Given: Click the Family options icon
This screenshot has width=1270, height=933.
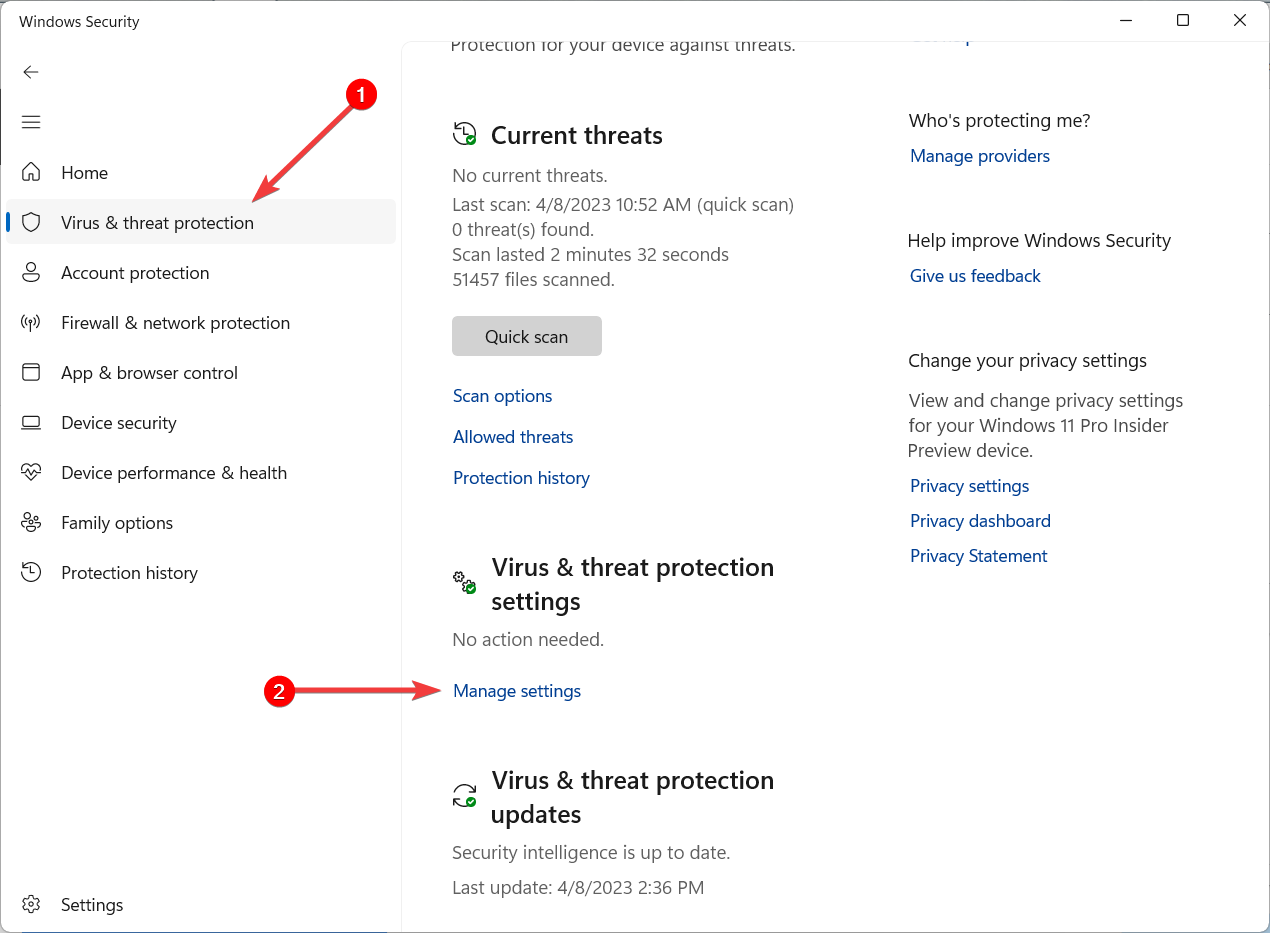Looking at the screenshot, I should click(x=31, y=522).
